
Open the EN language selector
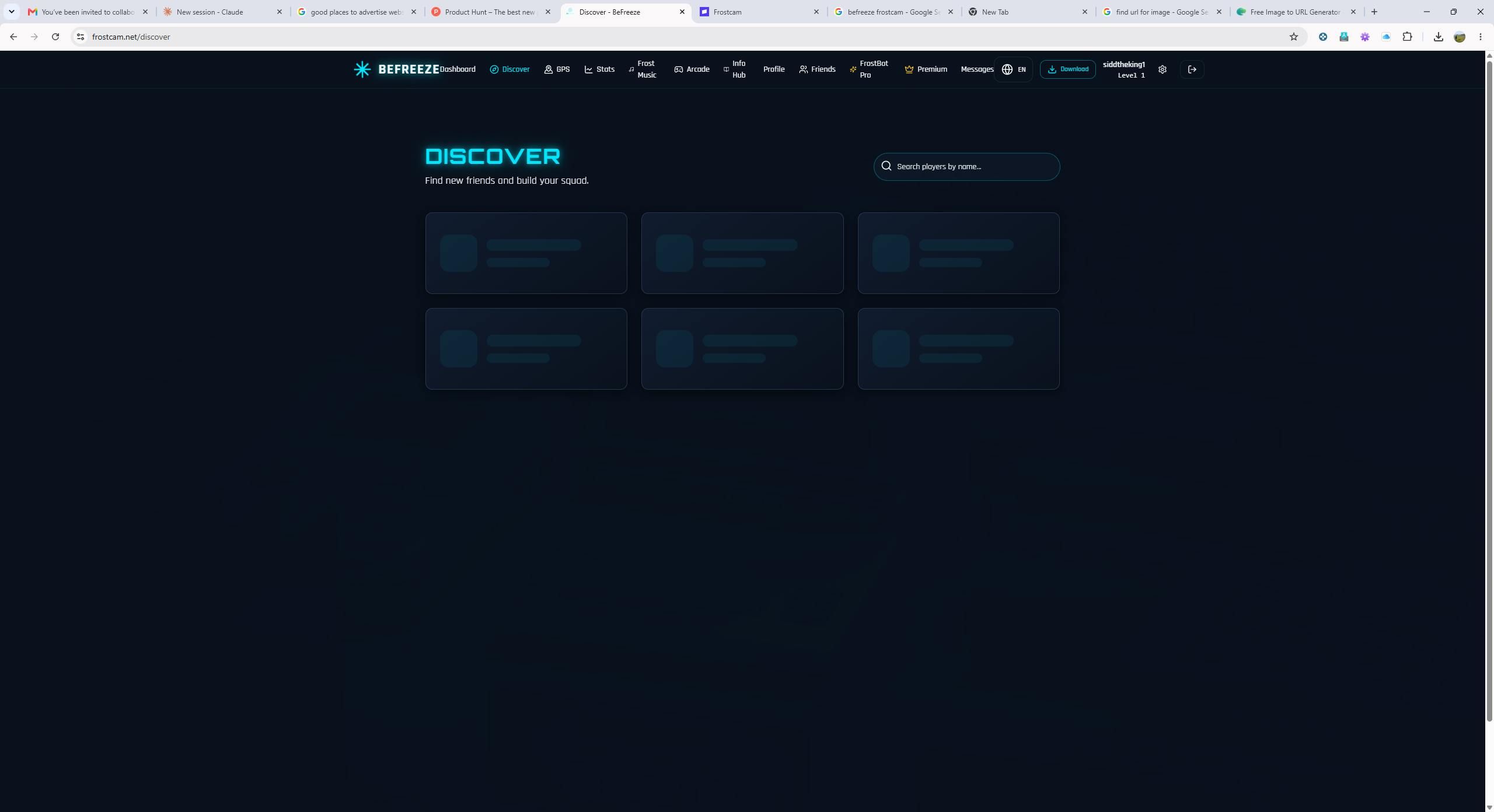click(1013, 69)
